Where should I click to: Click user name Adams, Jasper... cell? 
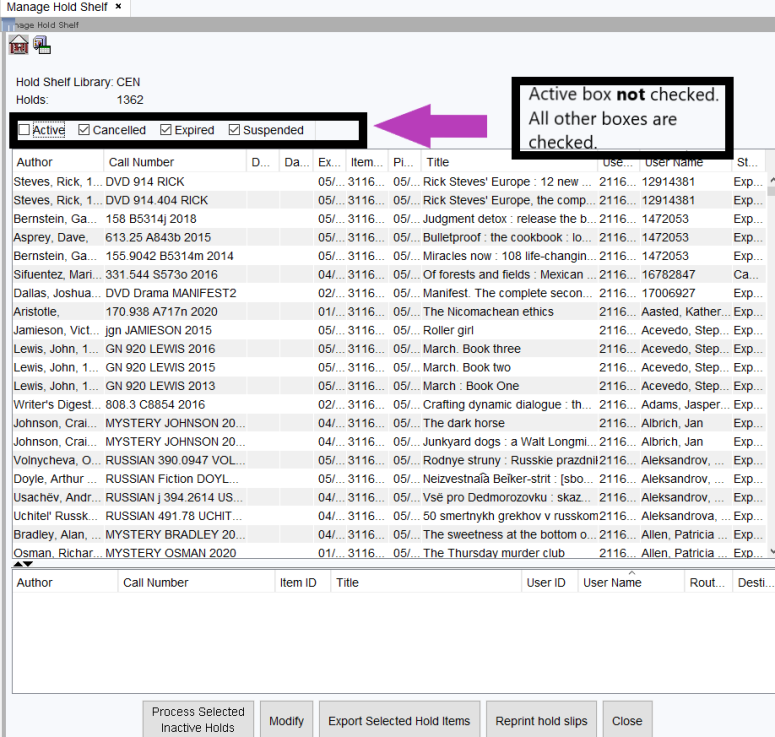point(686,405)
